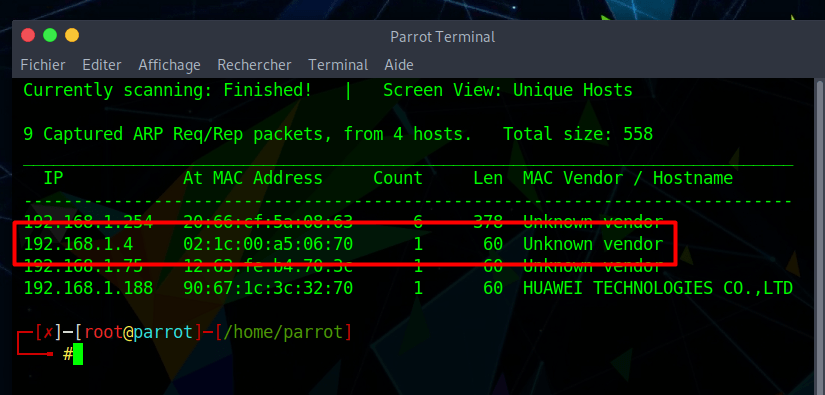Click the IP address 192.168.1.75
The height and width of the screenshot is (395, 825).
(83, 266)
